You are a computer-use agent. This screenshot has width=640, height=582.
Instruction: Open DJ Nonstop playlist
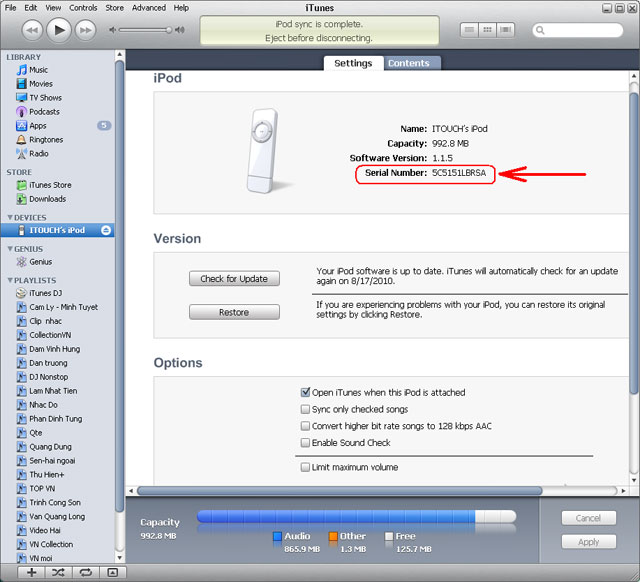(48, 377)
